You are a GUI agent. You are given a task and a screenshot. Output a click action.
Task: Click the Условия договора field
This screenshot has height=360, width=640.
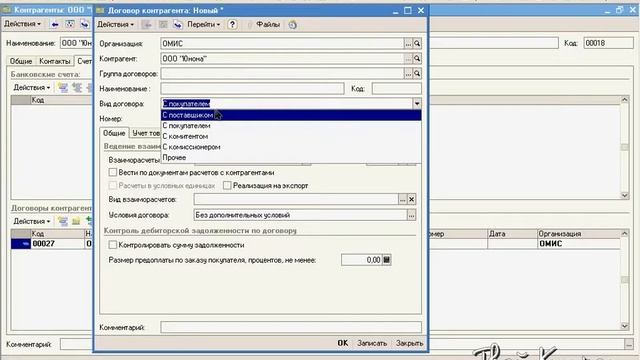tap(300, 215)
